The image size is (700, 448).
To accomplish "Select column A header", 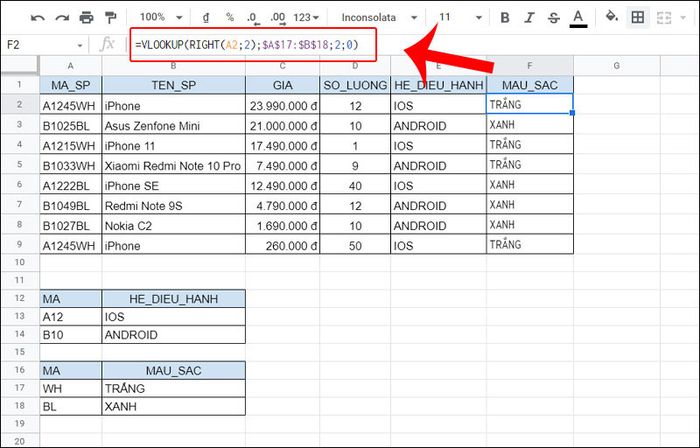I will tap(71, 66).
